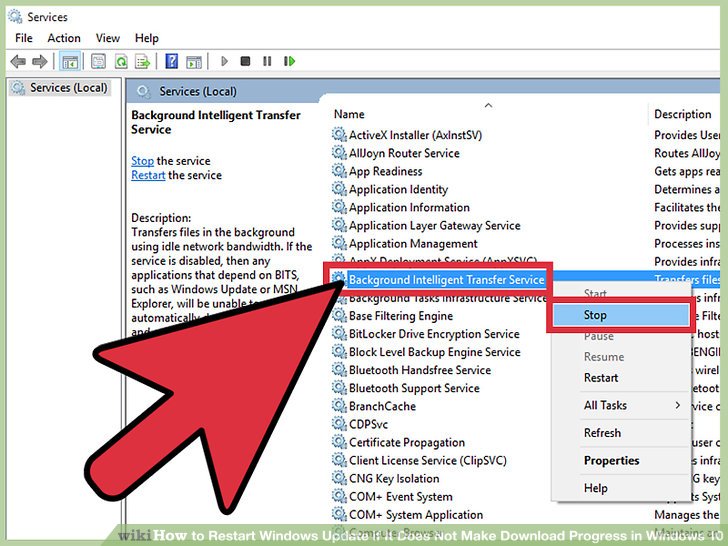Choose Refresh in the context menu
Screen dimensions: 728x546
pyautogui.click(x=621, y=433)
